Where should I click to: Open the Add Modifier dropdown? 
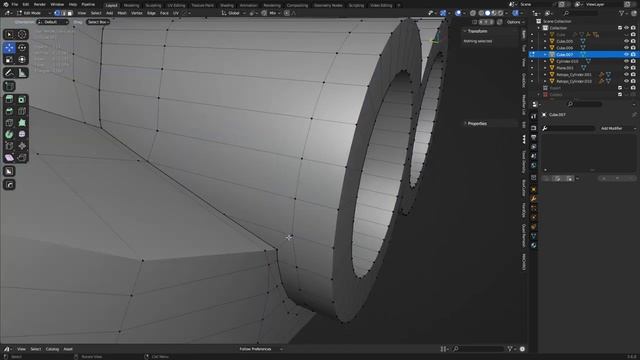tap(618, 128)
